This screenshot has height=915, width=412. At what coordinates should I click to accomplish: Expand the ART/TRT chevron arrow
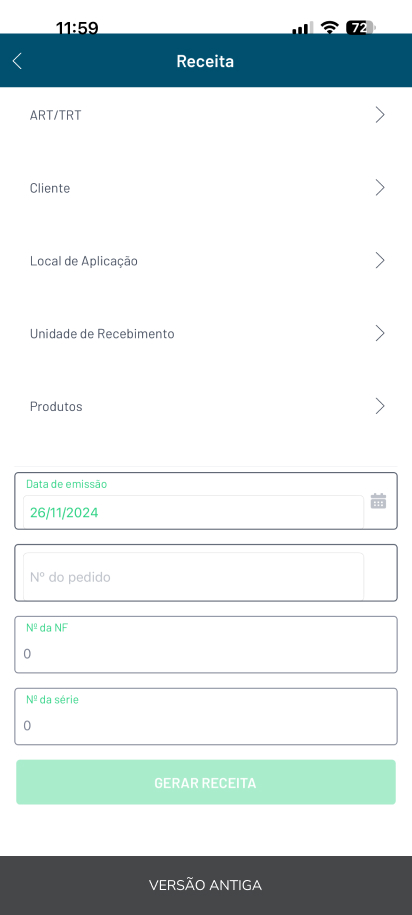coord(380,115)
